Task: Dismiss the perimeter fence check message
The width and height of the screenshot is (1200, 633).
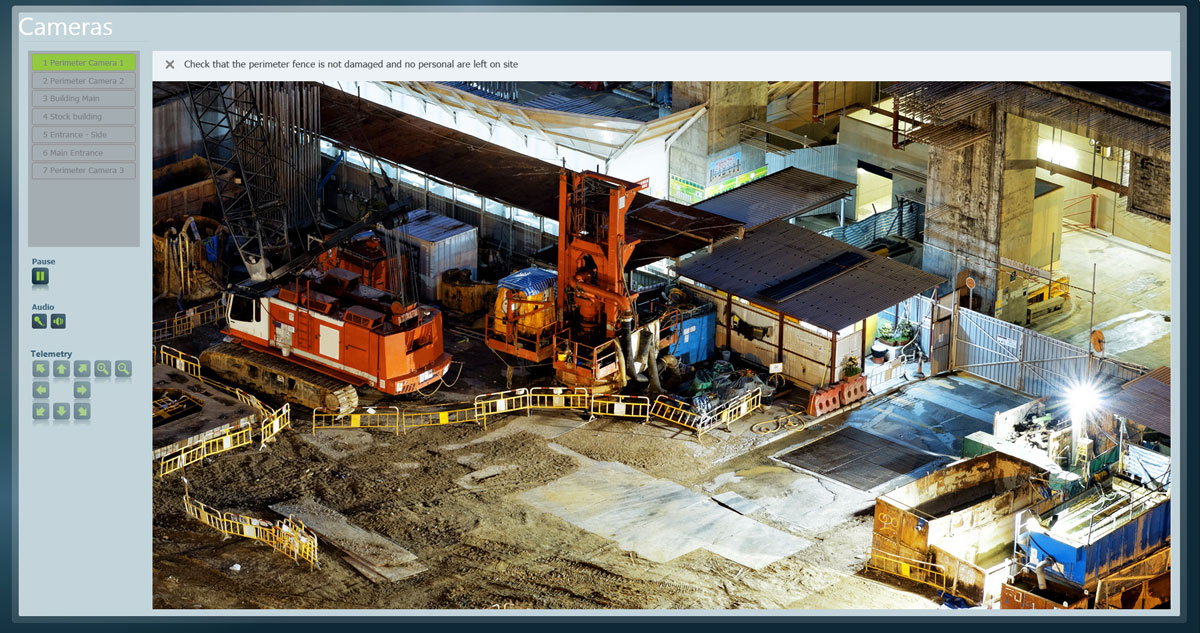Action: [x=170, y=65]
